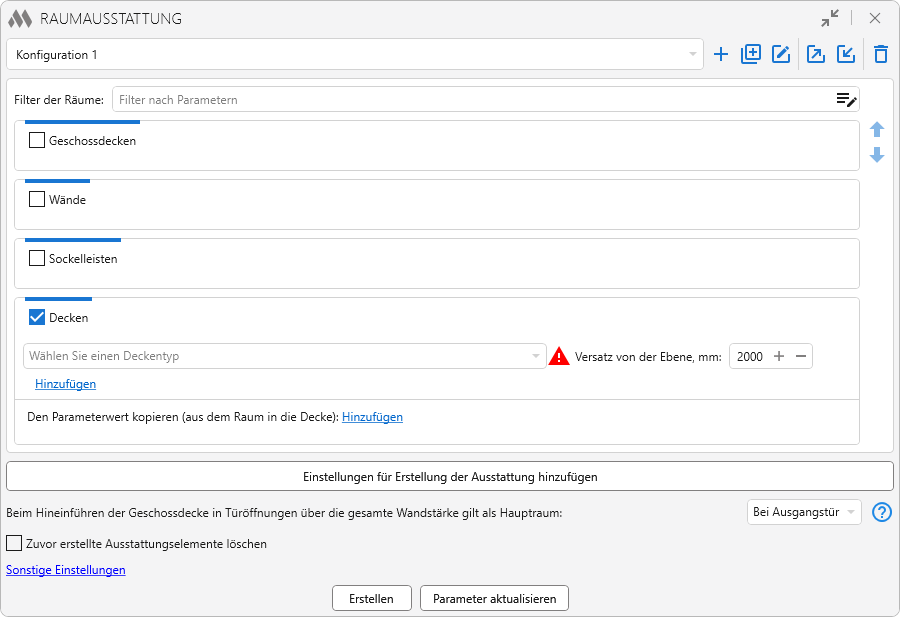Duplicate the current configuration
The height and width of the screenshot is (617, 900).
point(751,55)
